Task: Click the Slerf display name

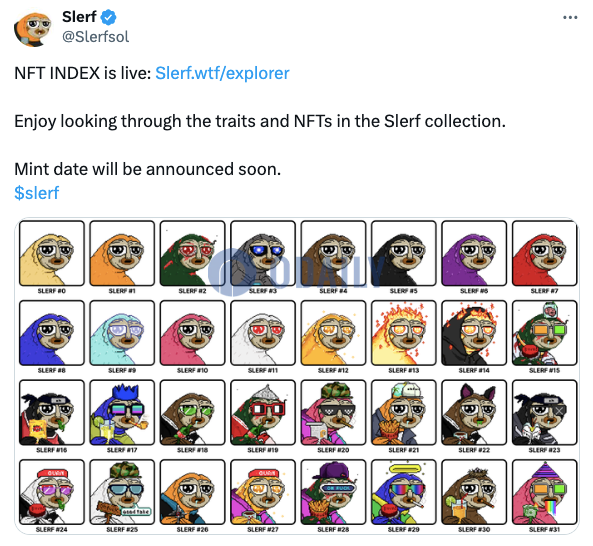Action: pos(79,17)
